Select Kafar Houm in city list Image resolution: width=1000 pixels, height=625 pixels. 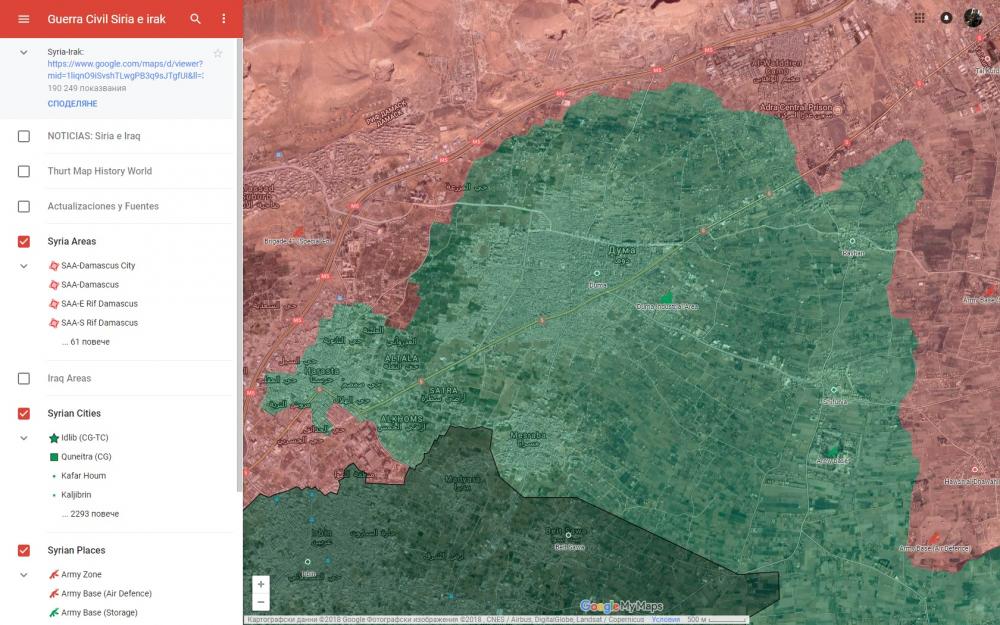coord(84,476)
